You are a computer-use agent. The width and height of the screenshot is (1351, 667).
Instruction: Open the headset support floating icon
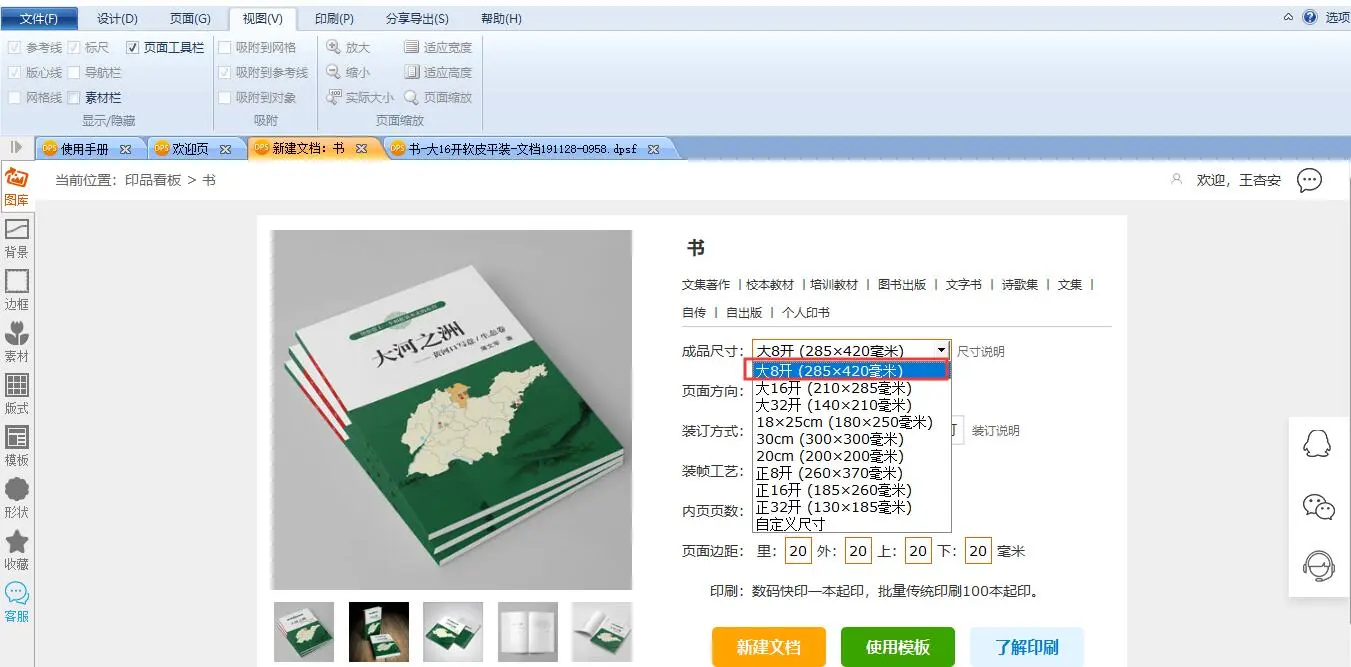[1319, 567]
